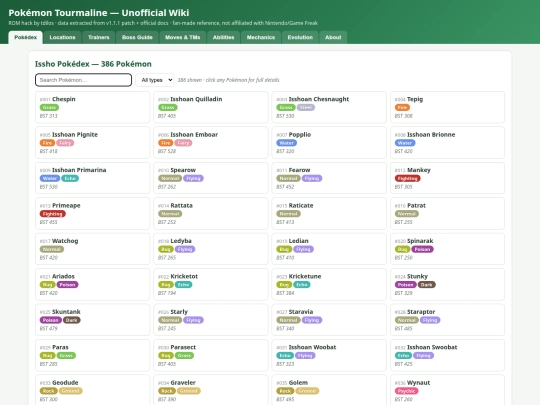Open the Tepig Pokédex card

(x=447, y=107)
